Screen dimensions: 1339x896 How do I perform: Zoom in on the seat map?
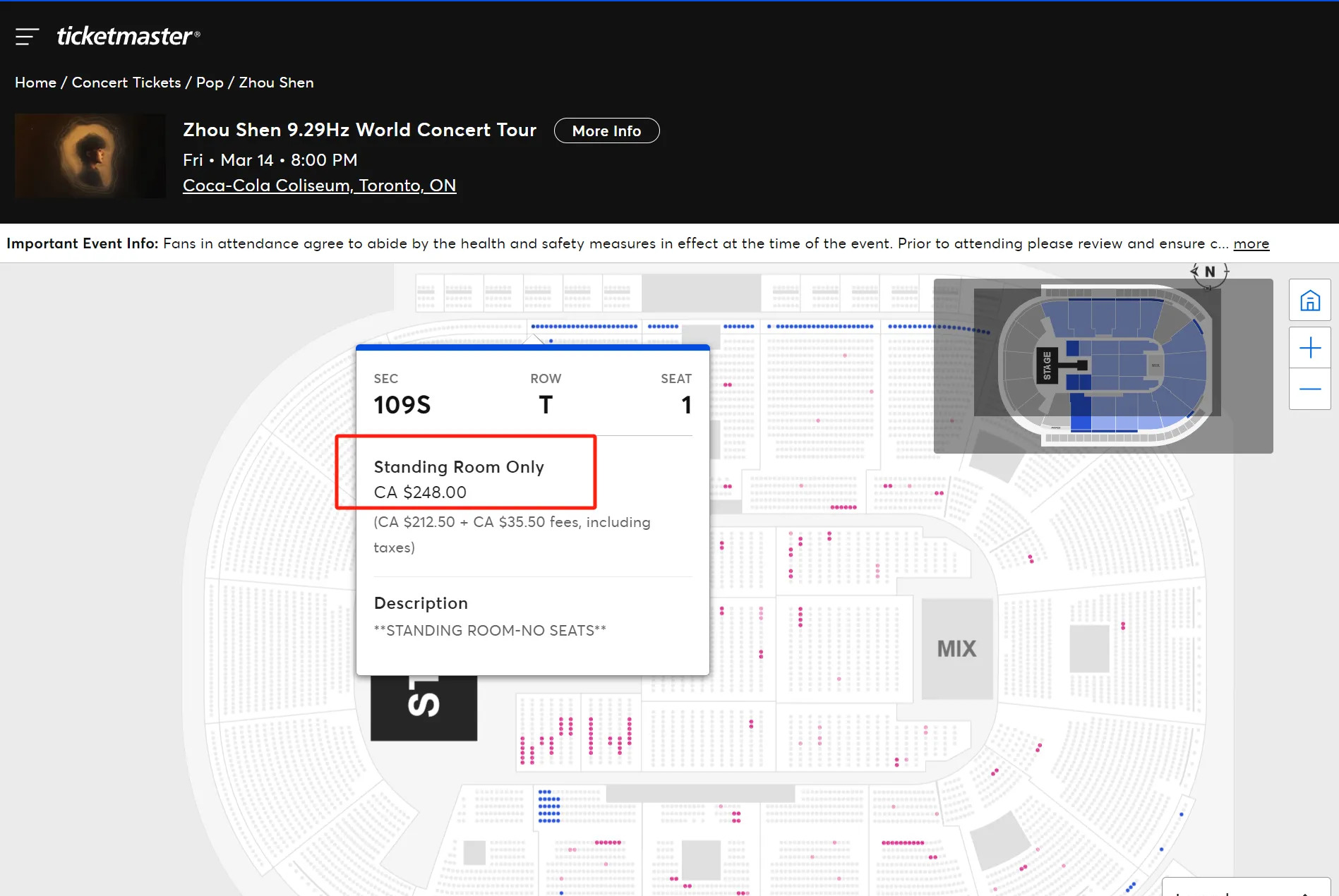coord(1310,347)
